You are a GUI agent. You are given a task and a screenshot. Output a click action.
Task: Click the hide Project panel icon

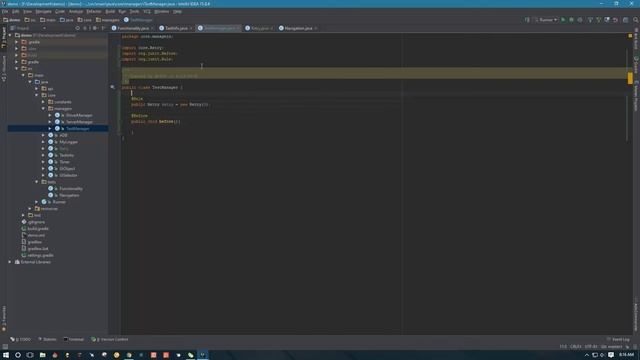103,28
